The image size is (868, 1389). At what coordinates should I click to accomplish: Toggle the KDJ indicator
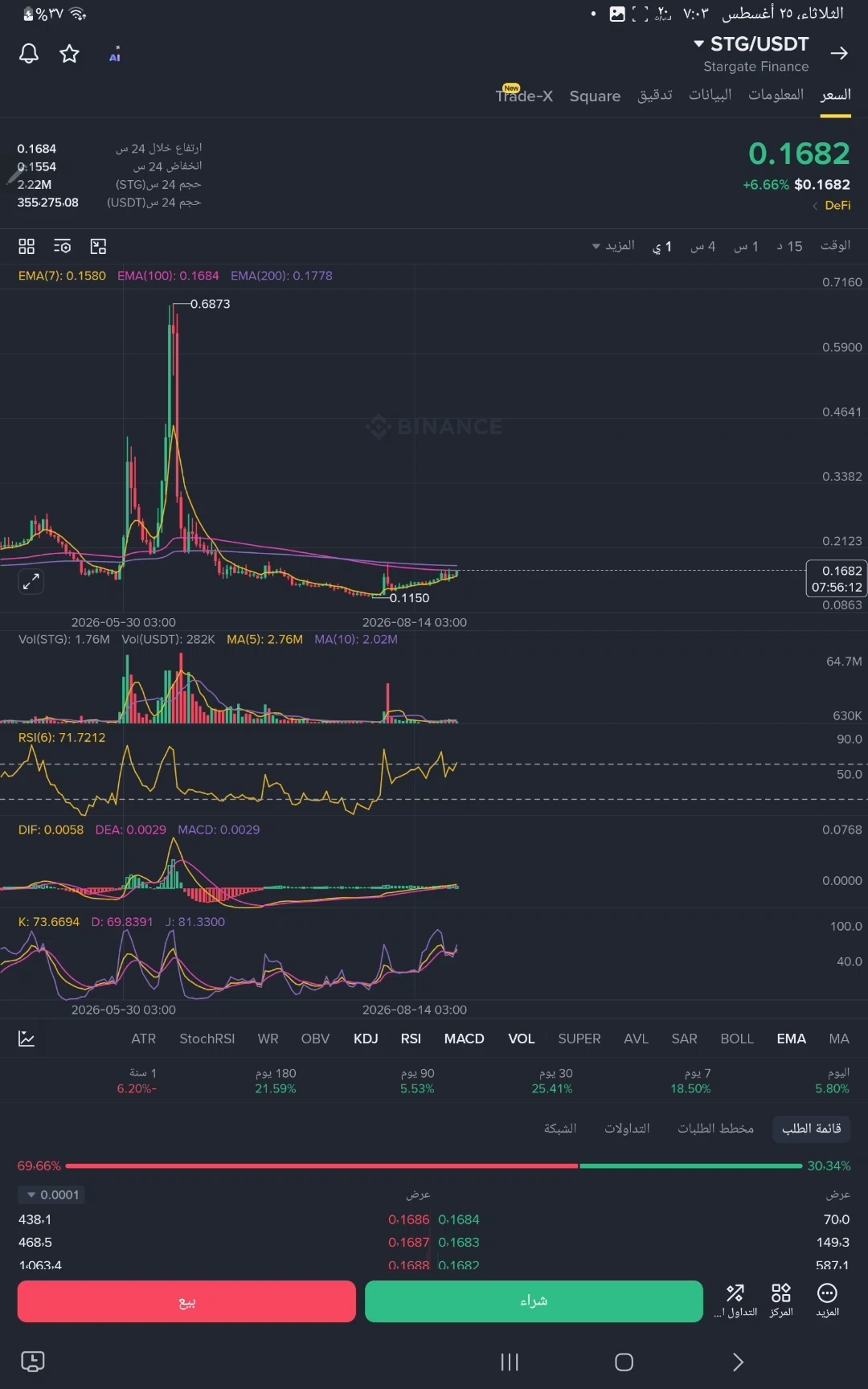[366, 1039]
